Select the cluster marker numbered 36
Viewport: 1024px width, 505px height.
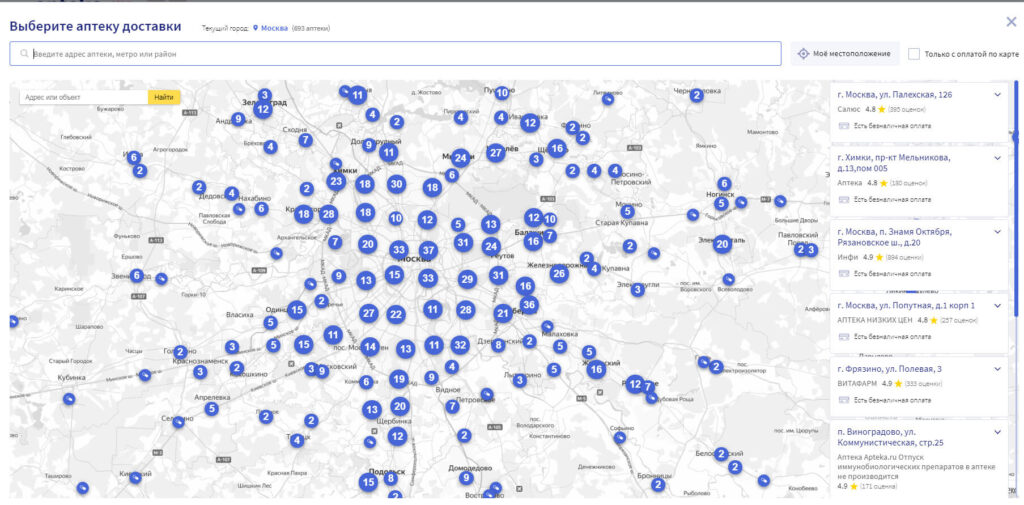coord(529,305)
